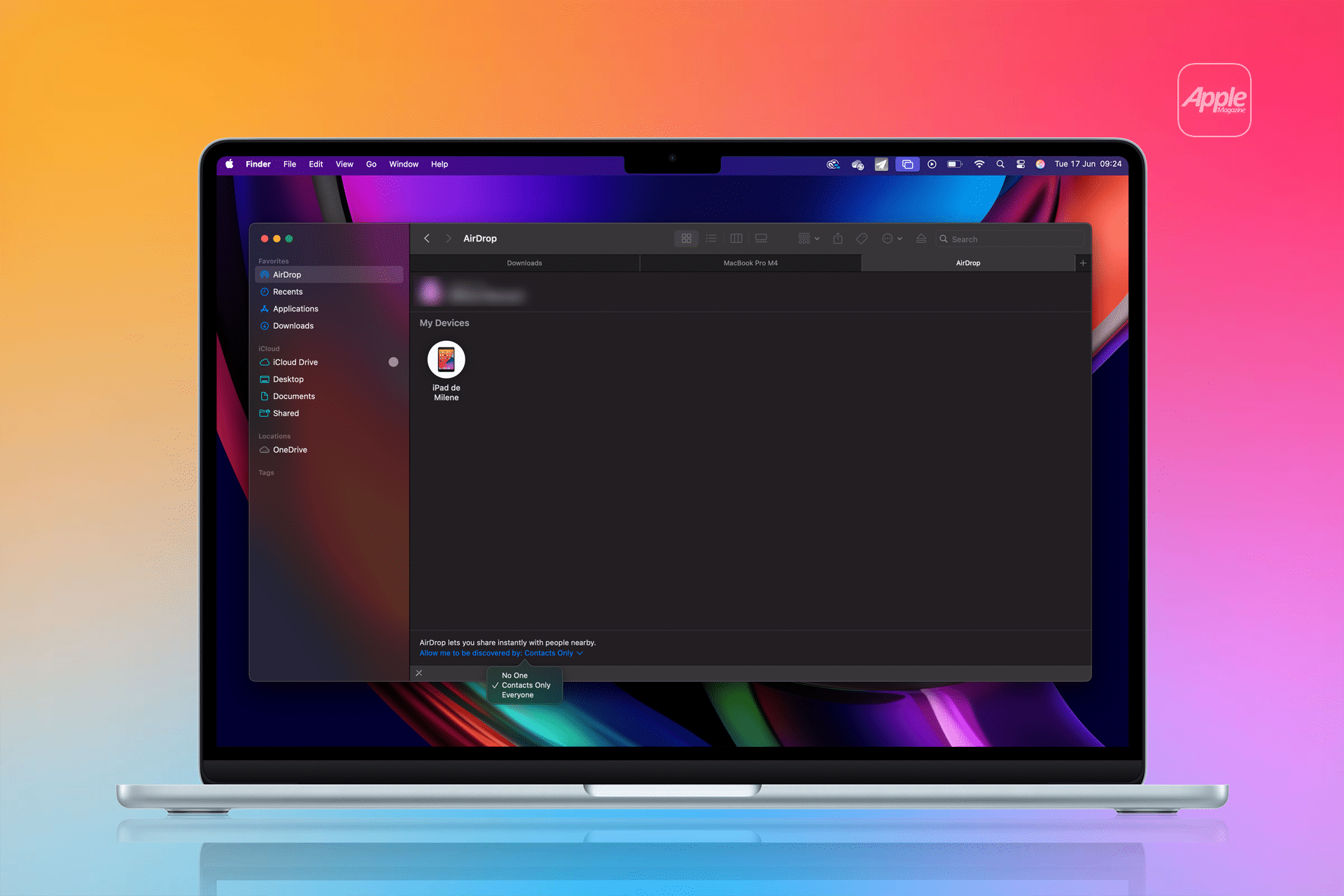Open the 'Allow me to be discovered by' dropdown

tap(501, 653)
